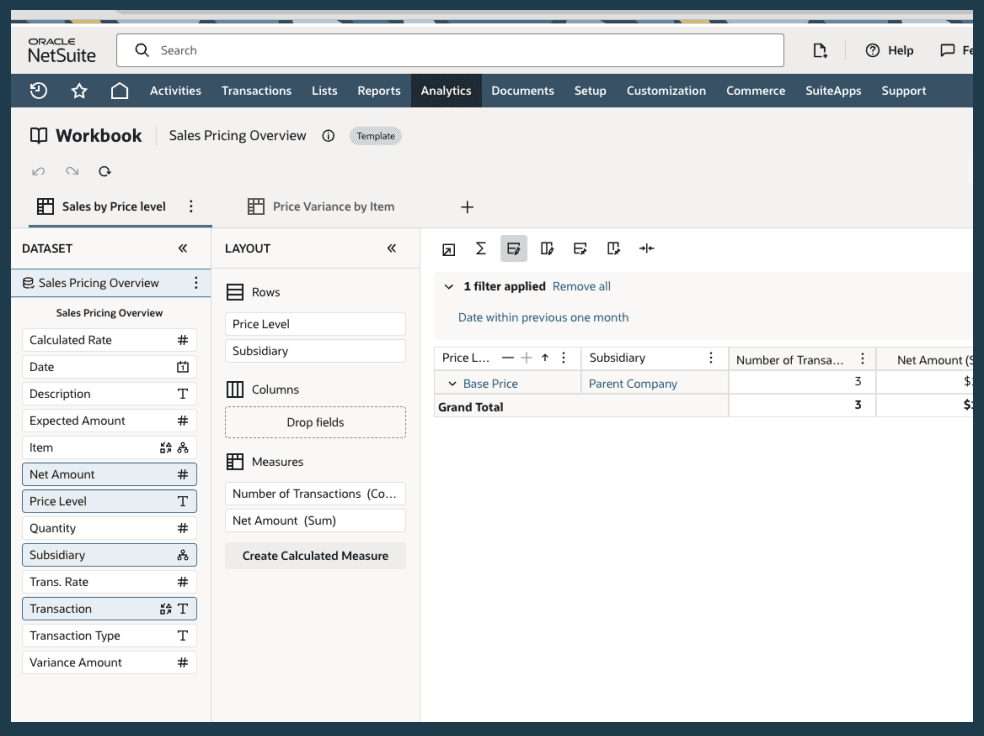984x736 pixels.
Task: Open the Price Level column options menu
Action: (x=564, y=358)
